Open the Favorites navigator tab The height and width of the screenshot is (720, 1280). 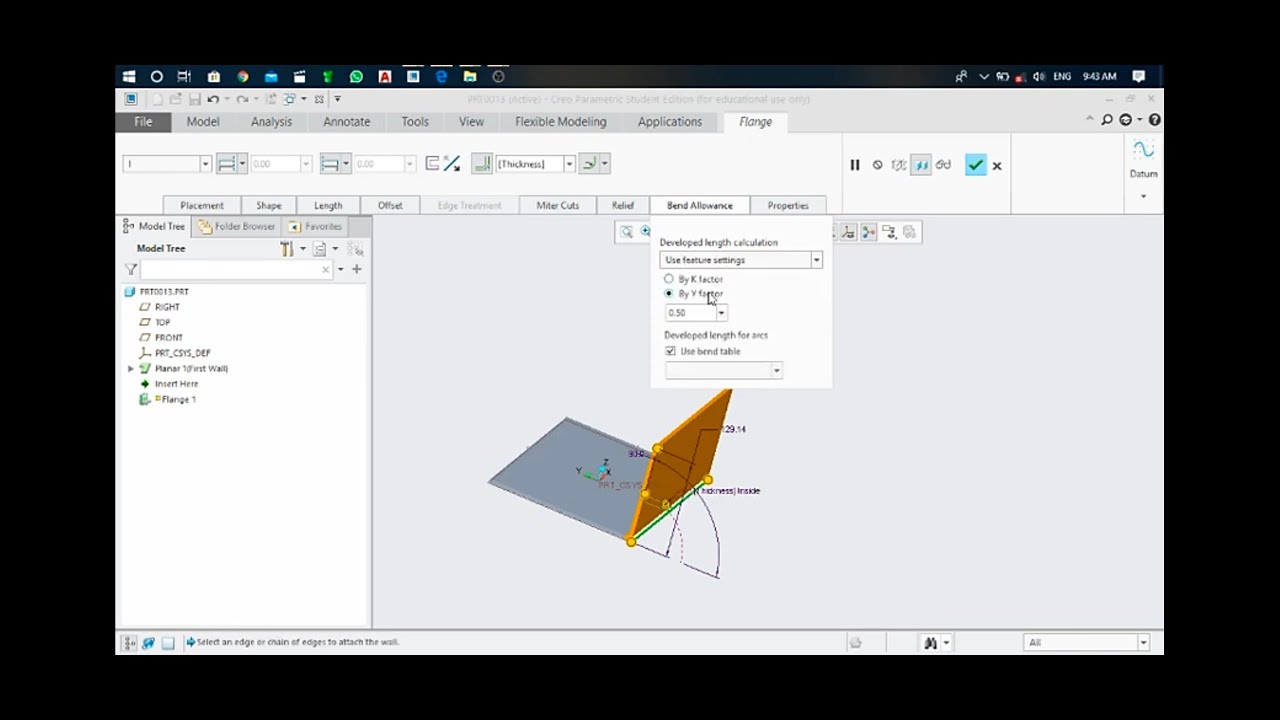tap(315, 226)
